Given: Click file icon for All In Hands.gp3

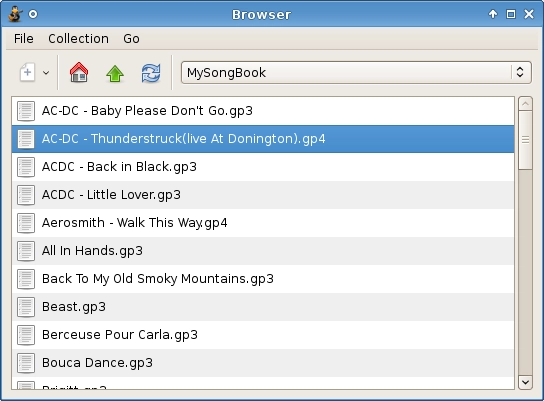Looking at the screenshot, I should click(x=26, y=251).
